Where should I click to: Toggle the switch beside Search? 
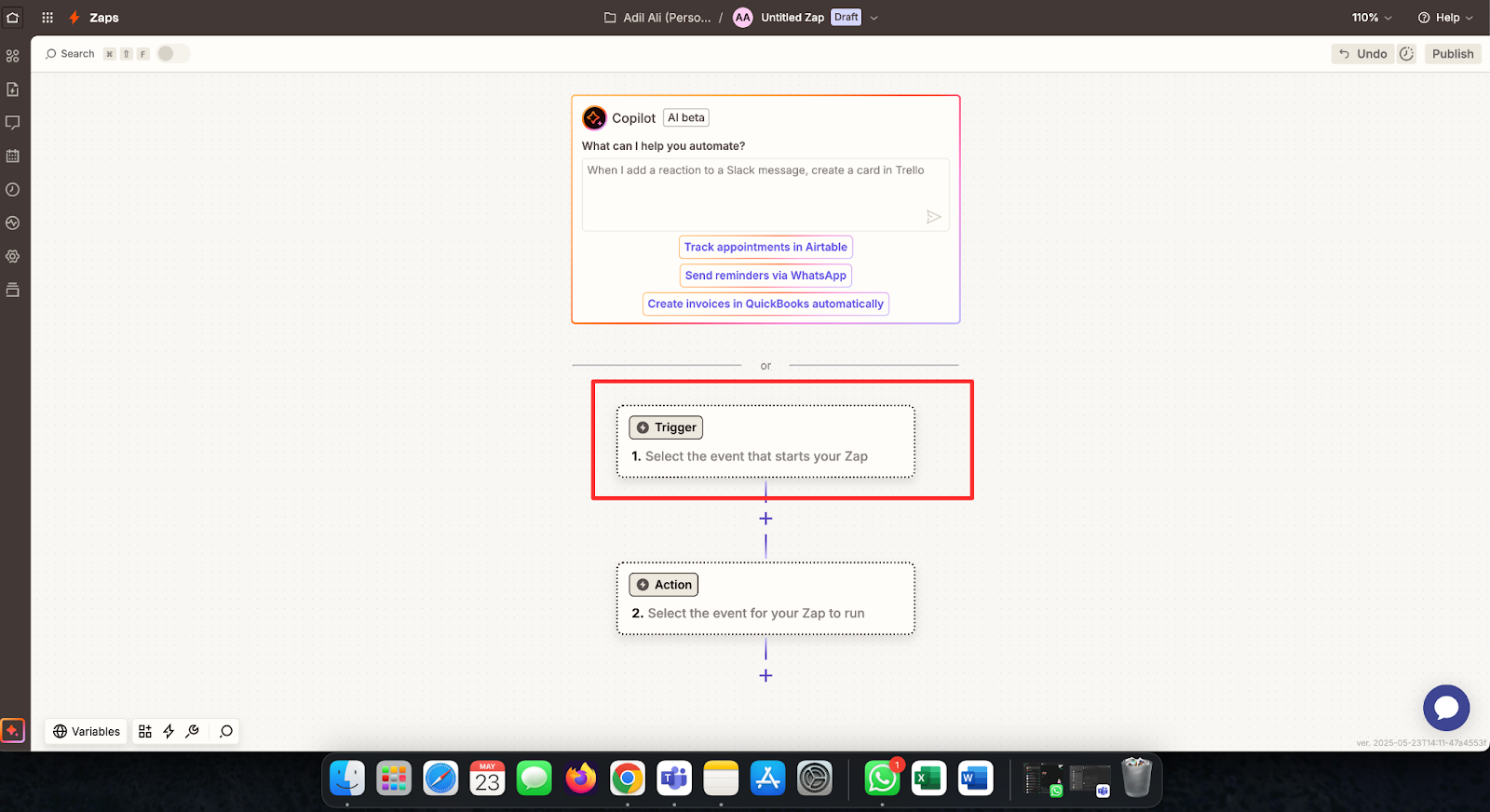tap(172, 54)
